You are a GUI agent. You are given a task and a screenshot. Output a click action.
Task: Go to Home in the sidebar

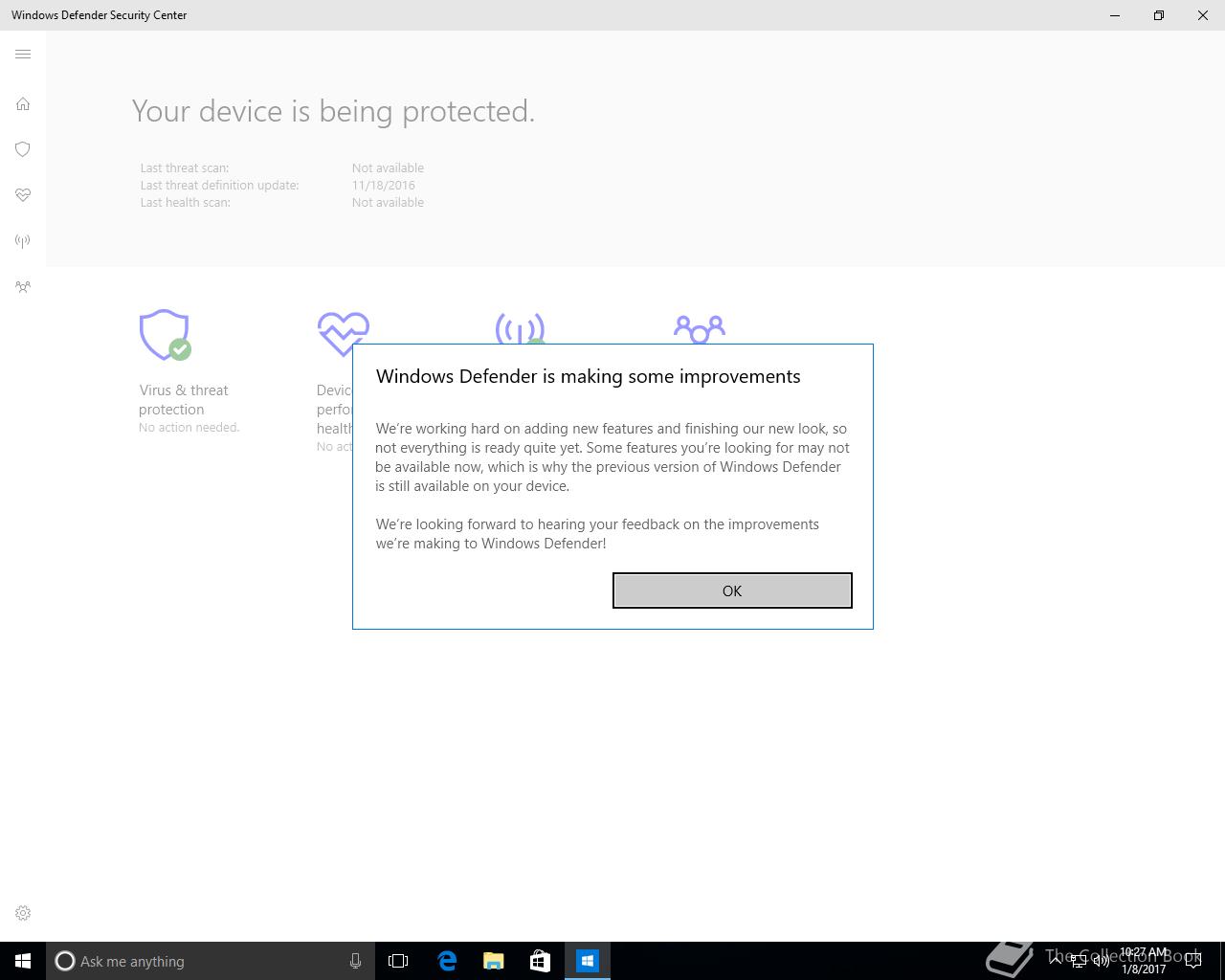point(23,103)
